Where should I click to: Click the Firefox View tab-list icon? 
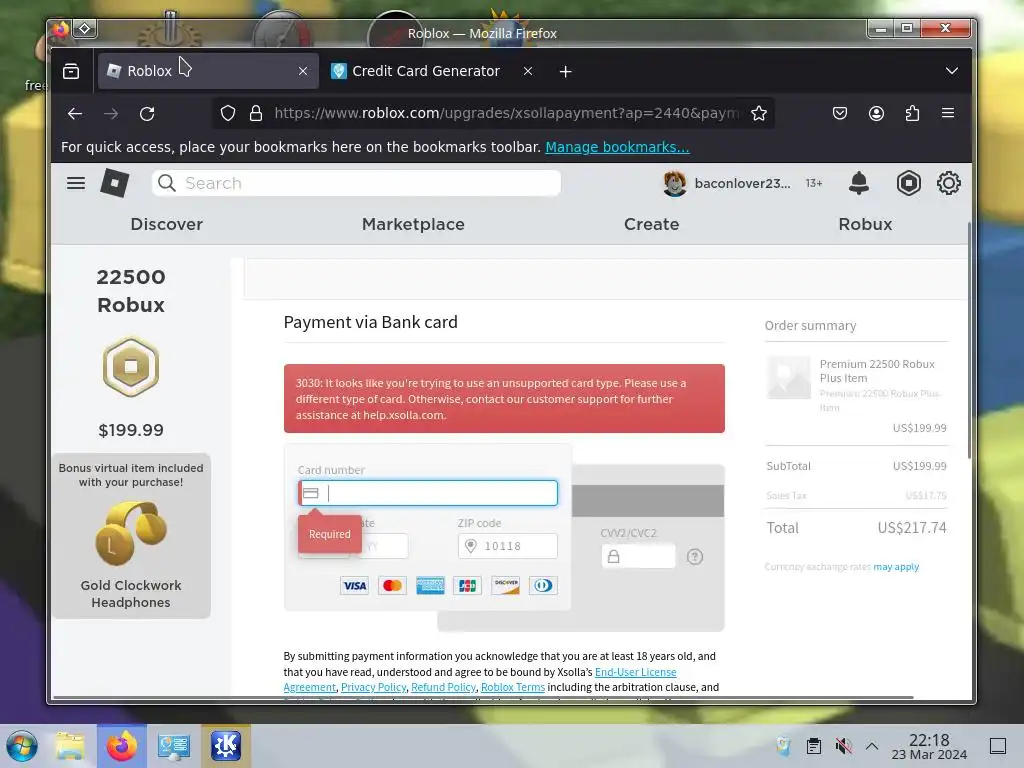[71, 71]
